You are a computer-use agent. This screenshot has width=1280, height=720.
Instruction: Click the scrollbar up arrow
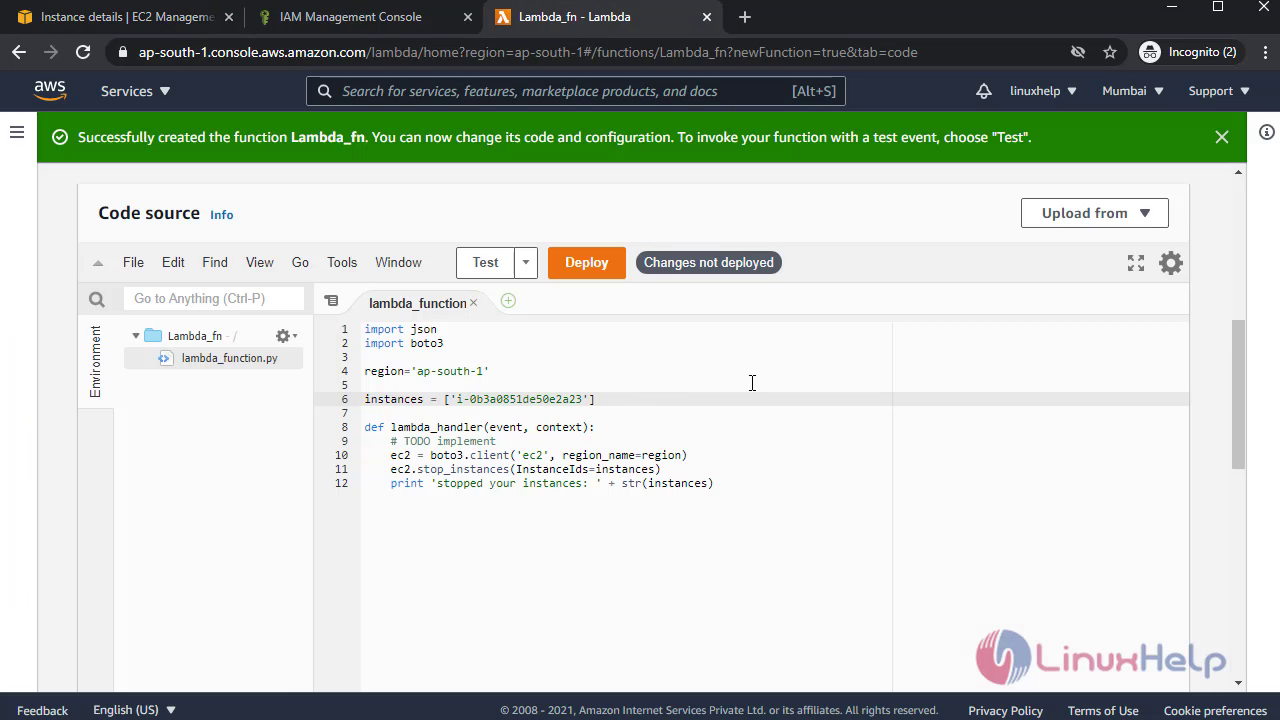click(1239, 173)
